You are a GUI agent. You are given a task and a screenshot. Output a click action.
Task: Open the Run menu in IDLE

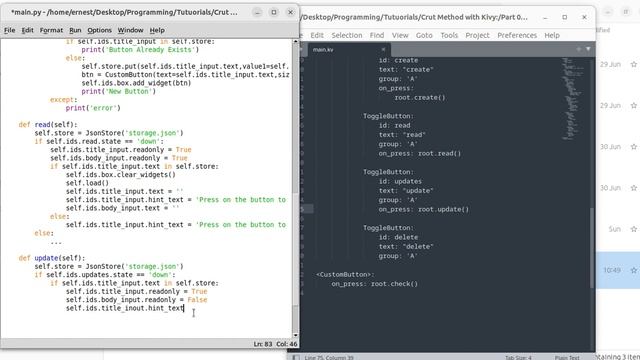coord(75,30)
